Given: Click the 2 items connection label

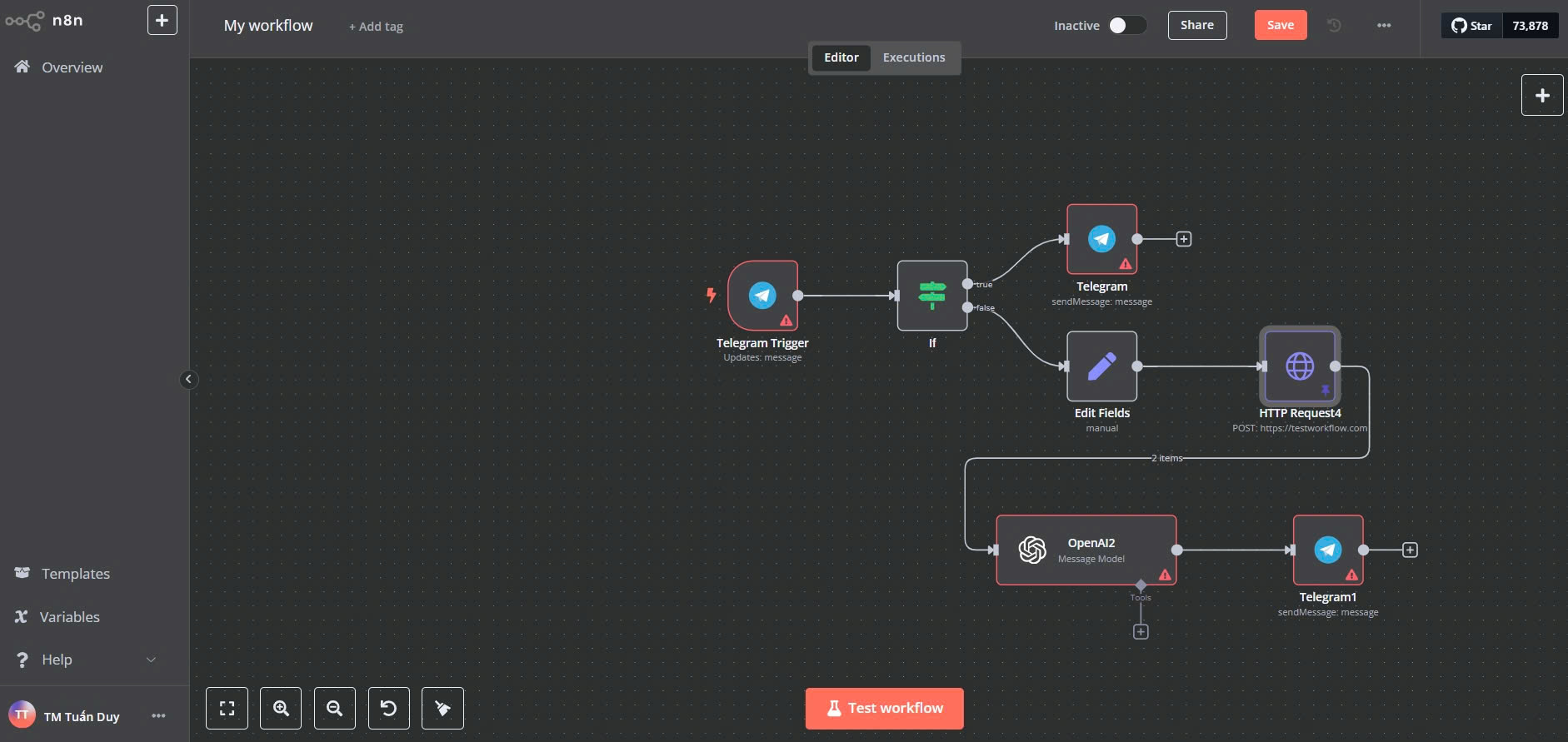Looking at the screenshot, I should (x=1166, y=458).
